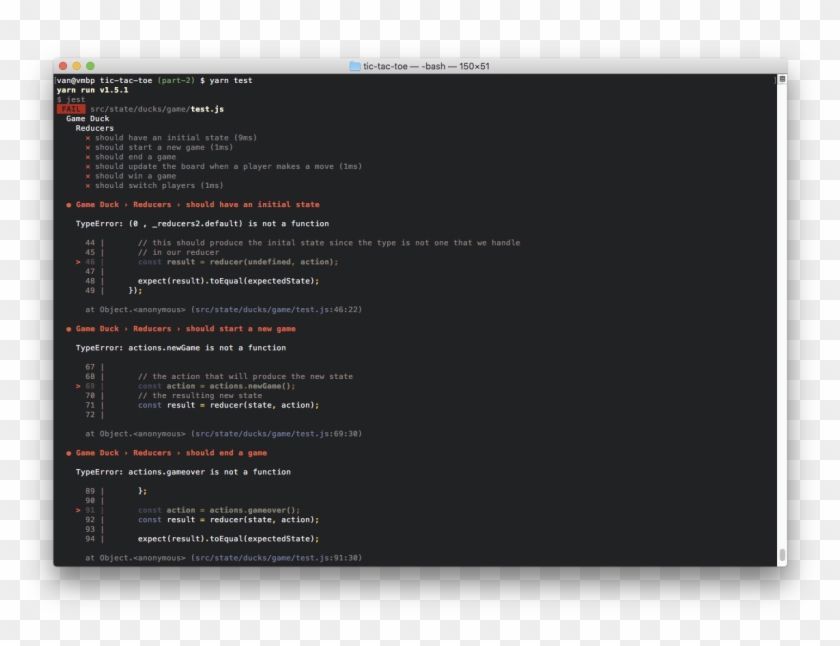Click the × beside "should have an initial state"
Viewport: 840px width, 646px height.
(88, 138)
